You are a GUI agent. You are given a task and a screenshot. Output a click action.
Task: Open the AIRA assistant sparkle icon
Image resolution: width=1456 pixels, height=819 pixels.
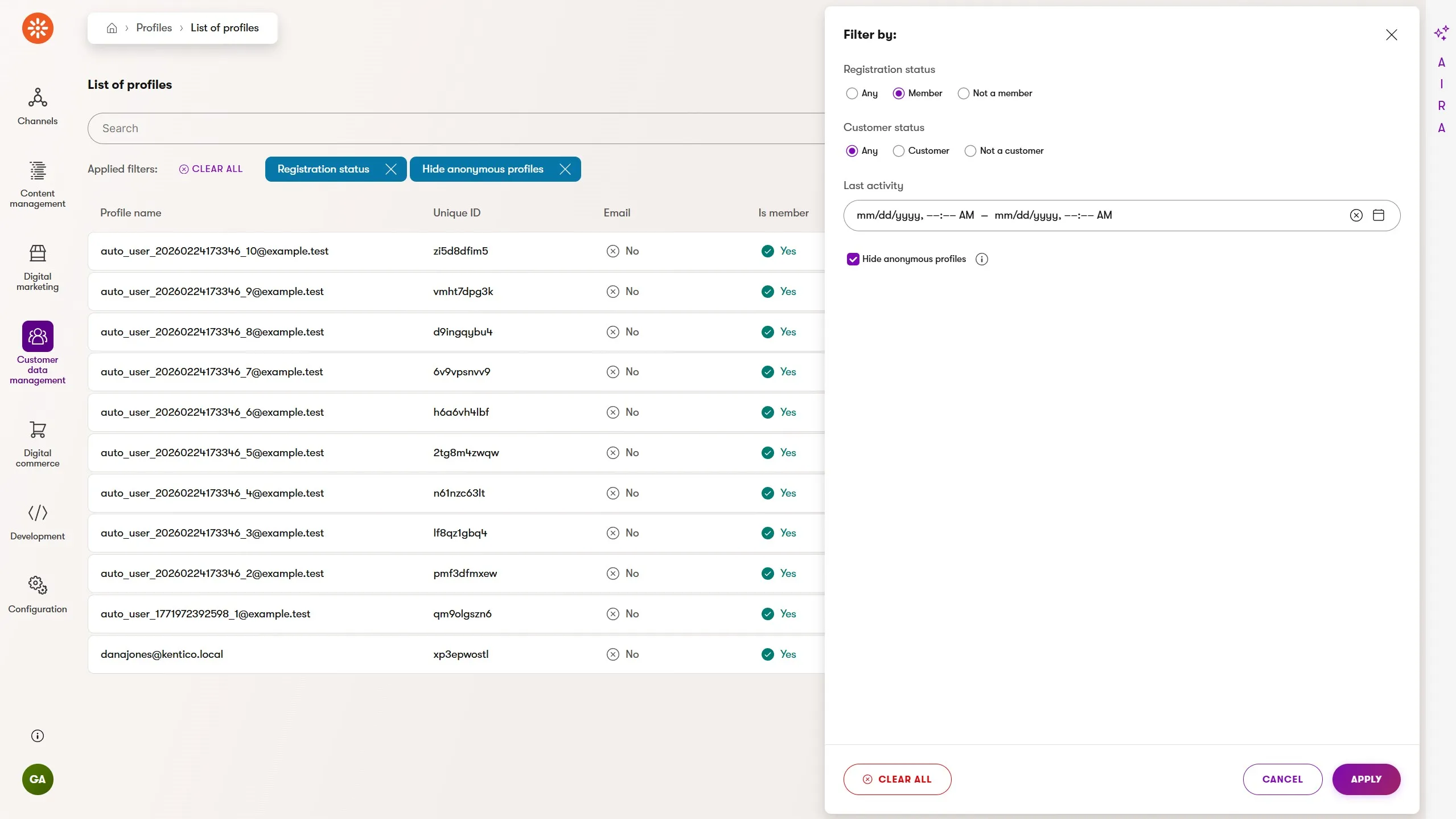1441,34
